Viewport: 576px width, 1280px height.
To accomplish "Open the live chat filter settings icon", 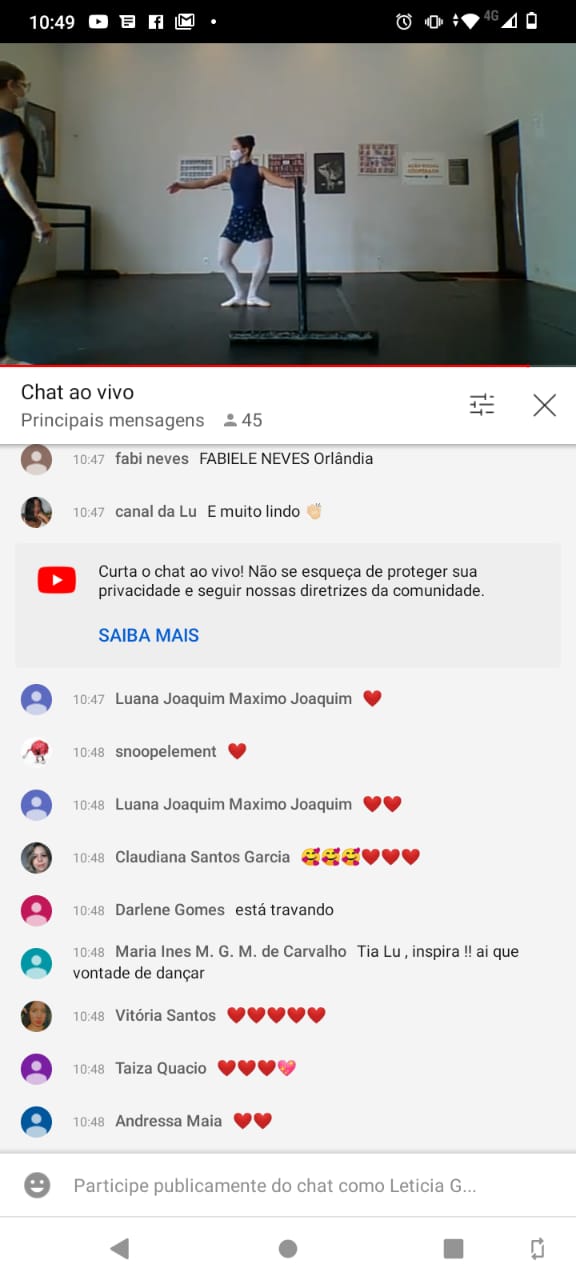I will (x=482, y=404).
